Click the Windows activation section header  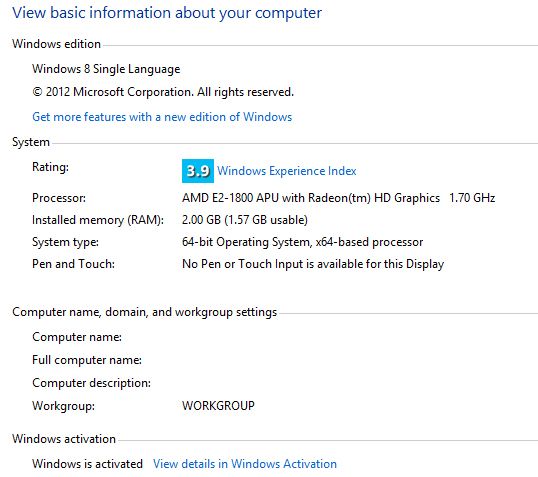pos(64,439)
